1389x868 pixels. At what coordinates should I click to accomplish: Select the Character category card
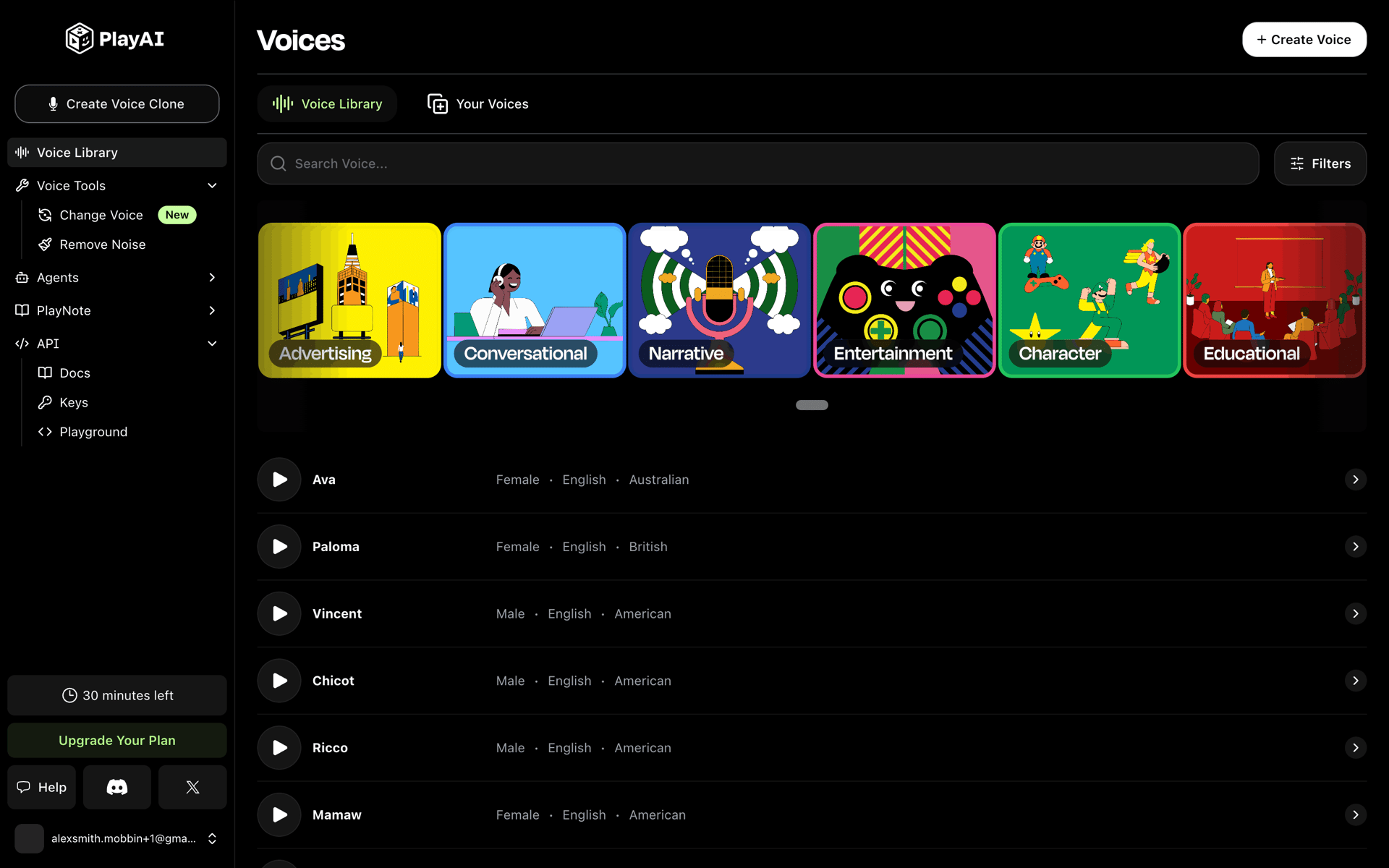click(1089, 300)
